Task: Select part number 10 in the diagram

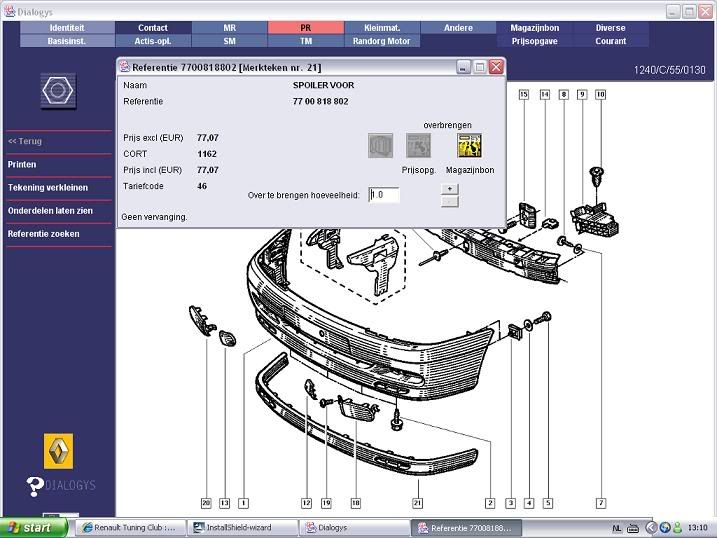Action: click(600, 95)
